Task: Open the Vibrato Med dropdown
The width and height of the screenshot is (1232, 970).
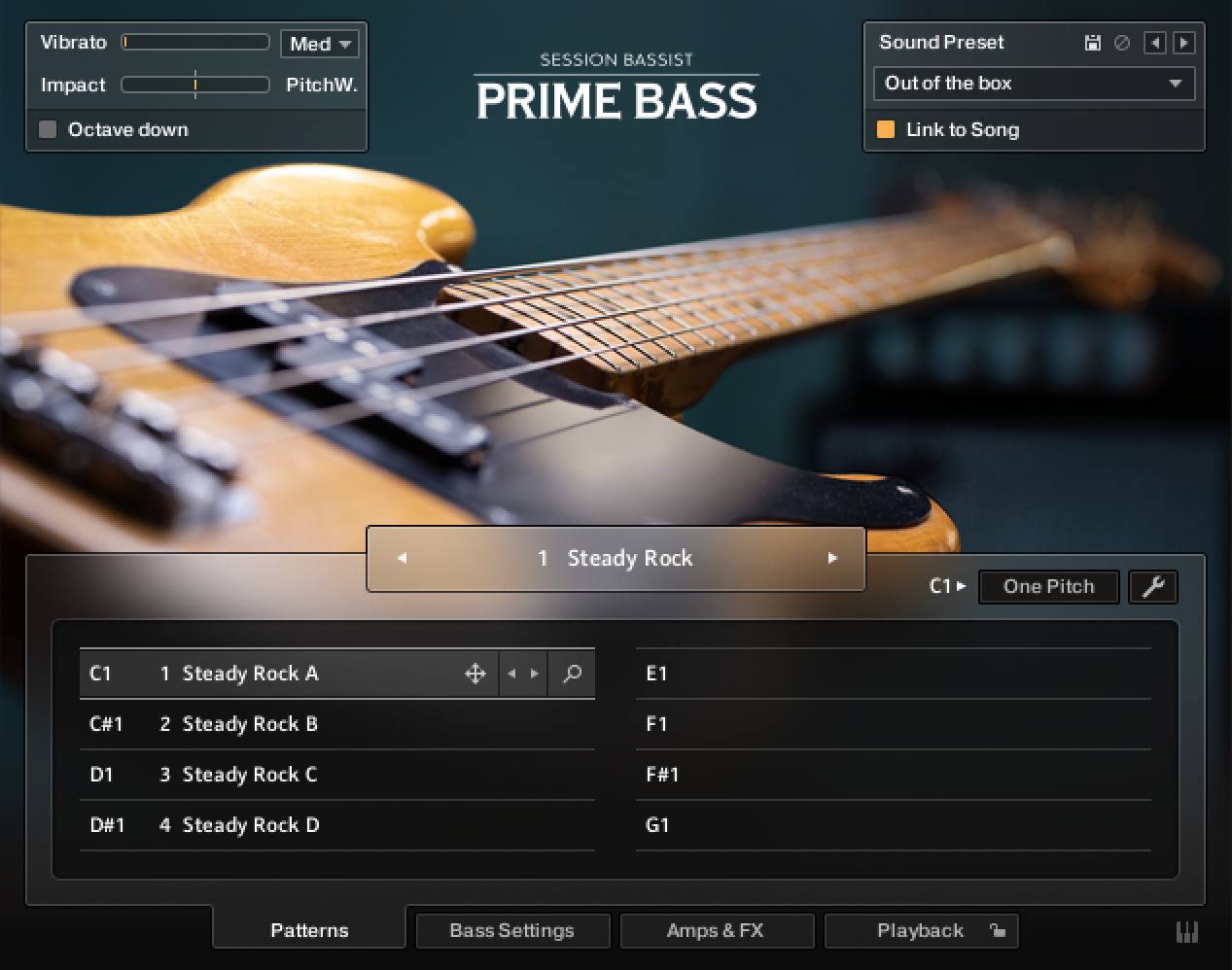Action: coord(320,43)
